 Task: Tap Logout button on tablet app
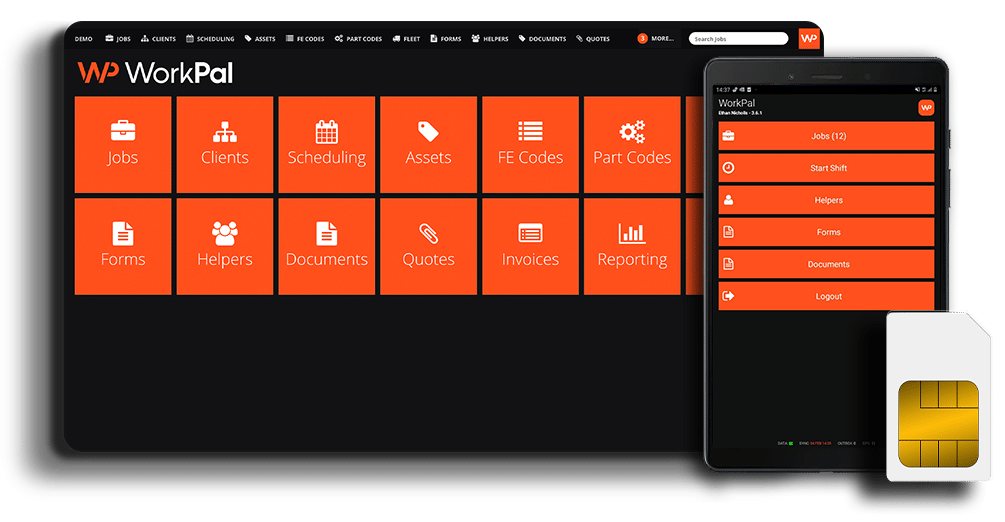click(827, 296)
